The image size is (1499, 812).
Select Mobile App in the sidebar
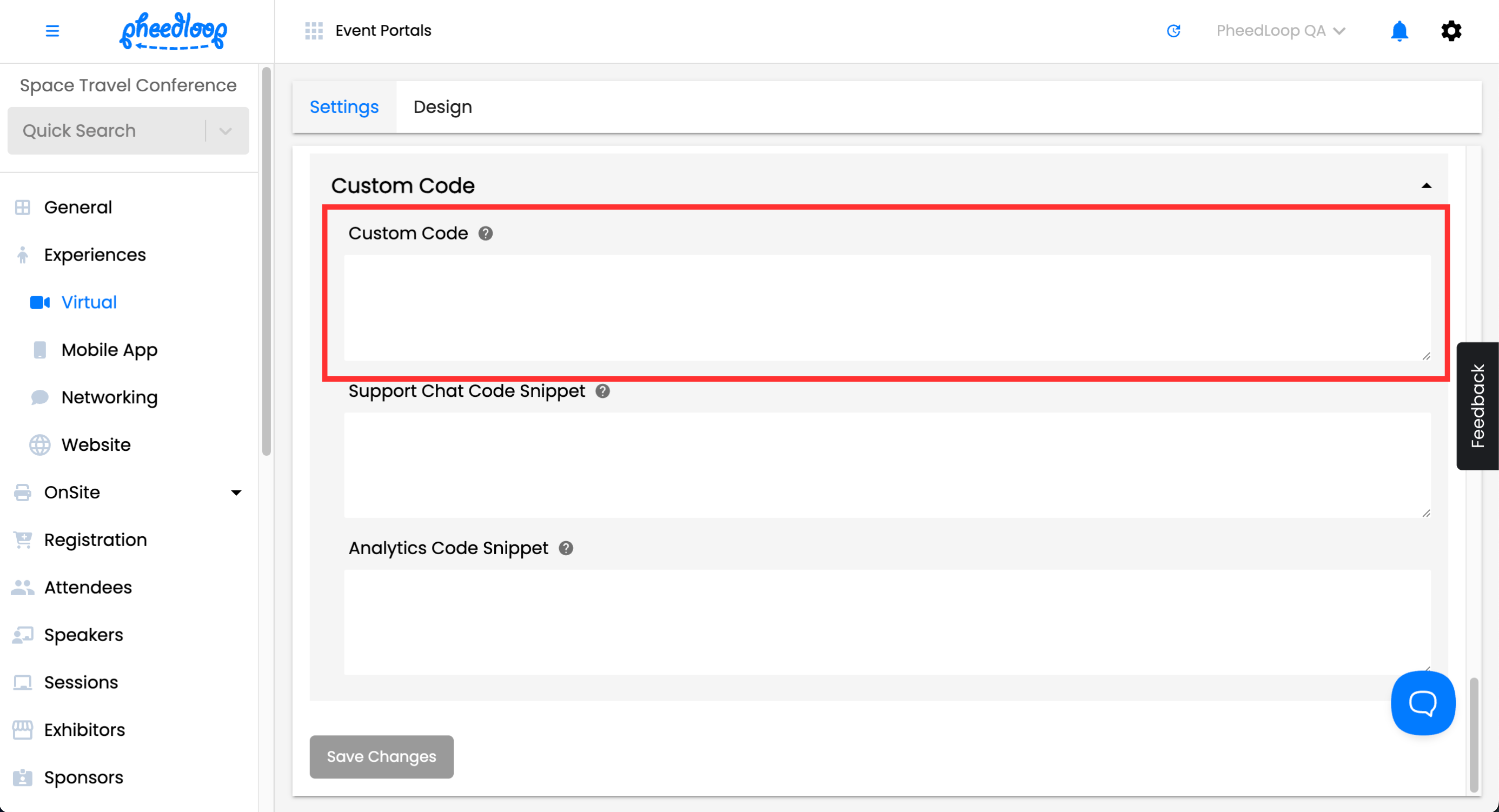pyautogui.click(x=109, y=350)
